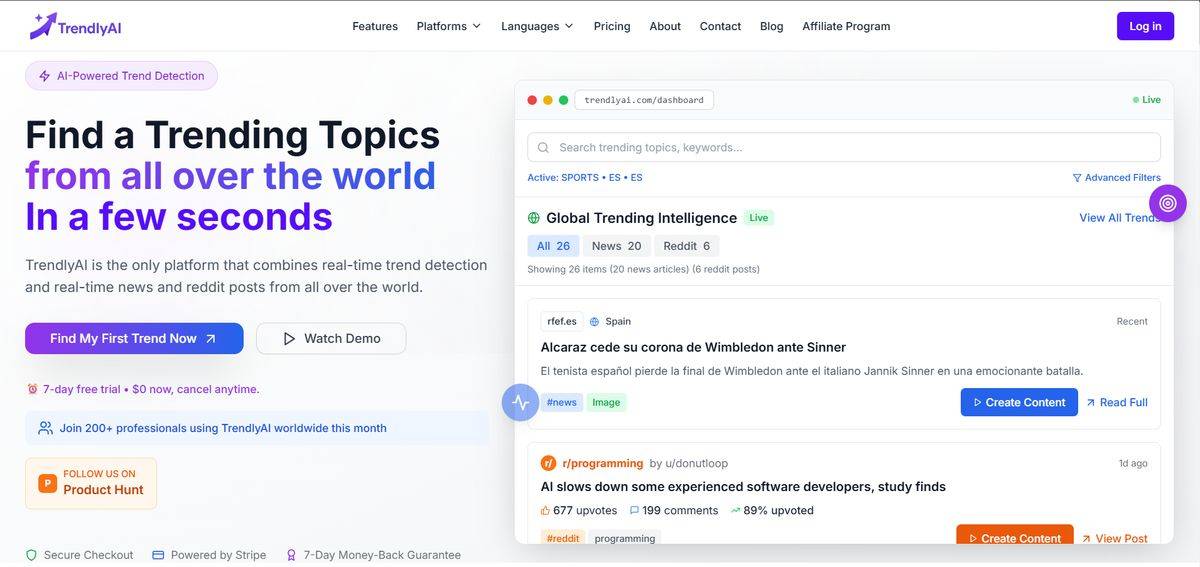Click 'Showing 26 items' summary text
Viewport: 1200px width, 567px height.
pyautogui.click(x=643, y=269)
